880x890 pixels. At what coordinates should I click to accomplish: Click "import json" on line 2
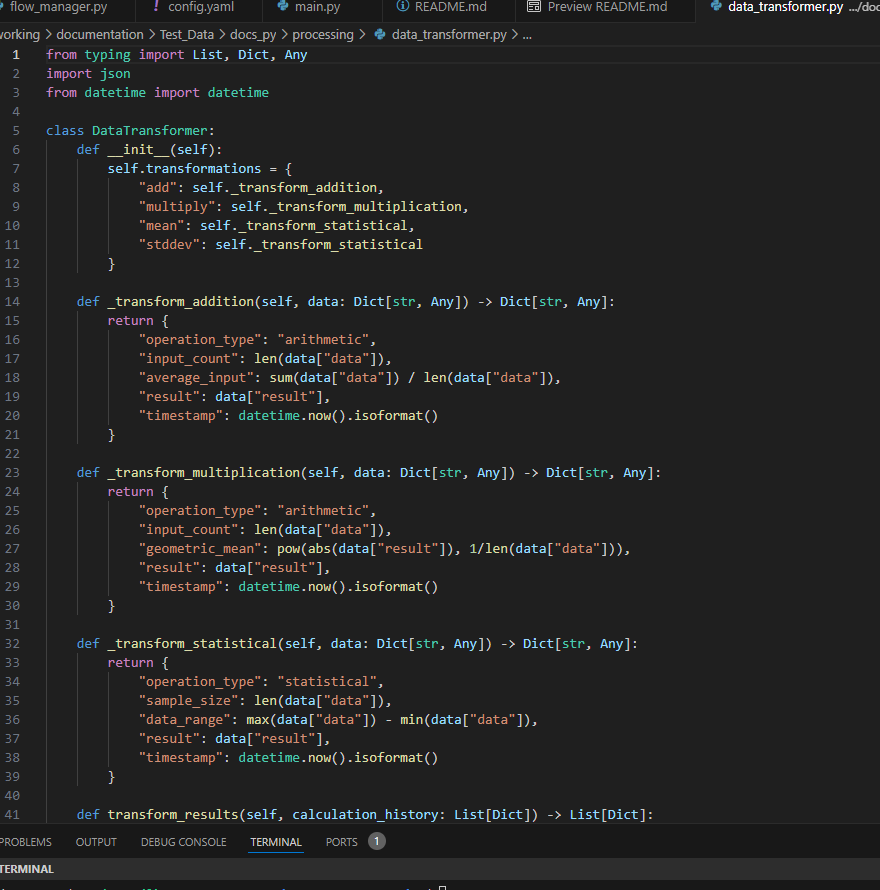coord(88,74)
